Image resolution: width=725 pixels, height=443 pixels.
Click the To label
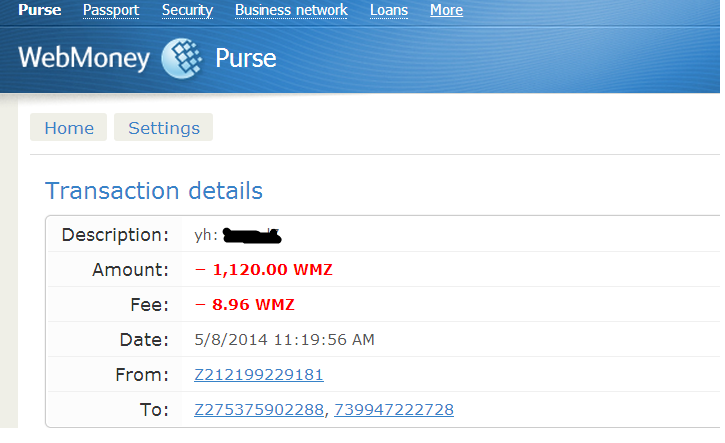[154, 410]
